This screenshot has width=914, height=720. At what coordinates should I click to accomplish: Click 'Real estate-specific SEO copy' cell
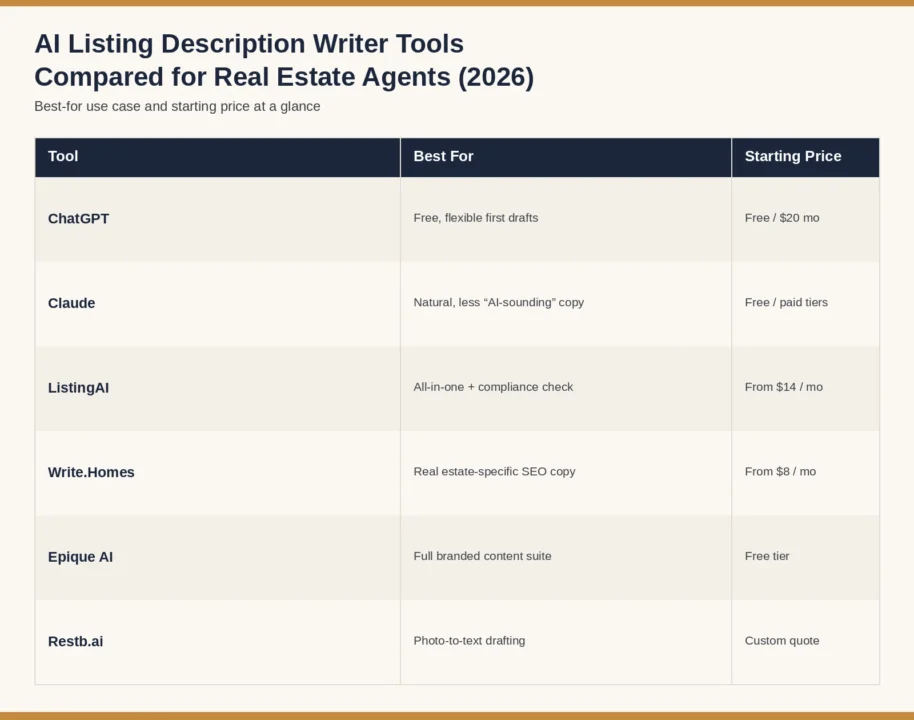point(566,473)
